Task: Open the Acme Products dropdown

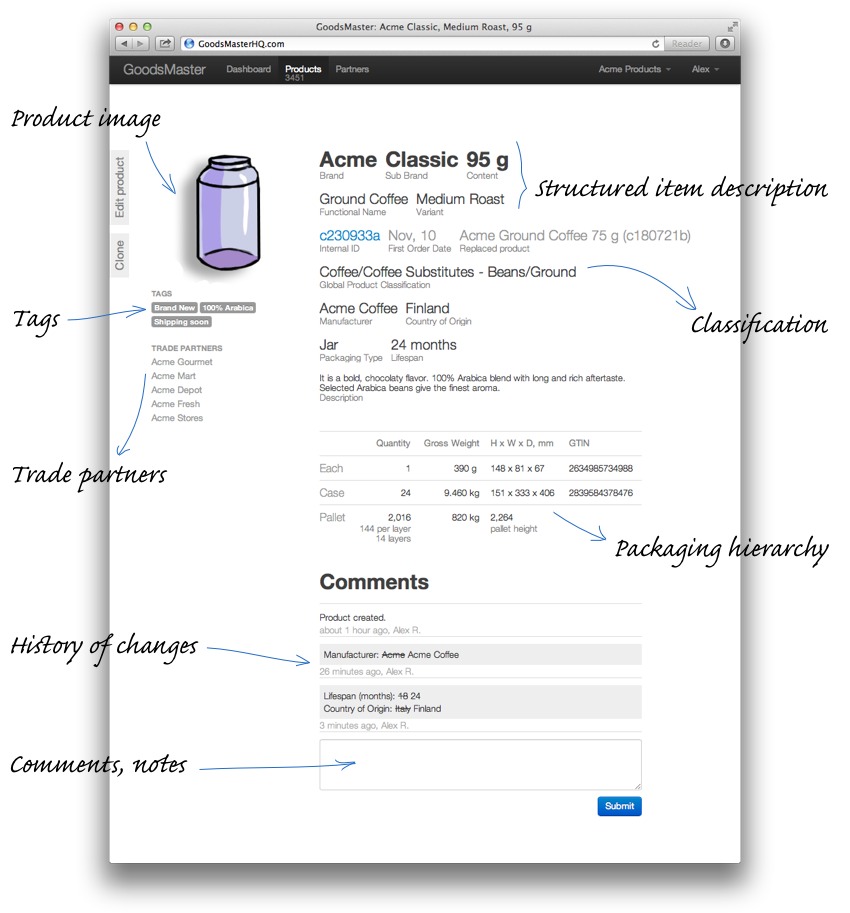Action: coord(634,70)
